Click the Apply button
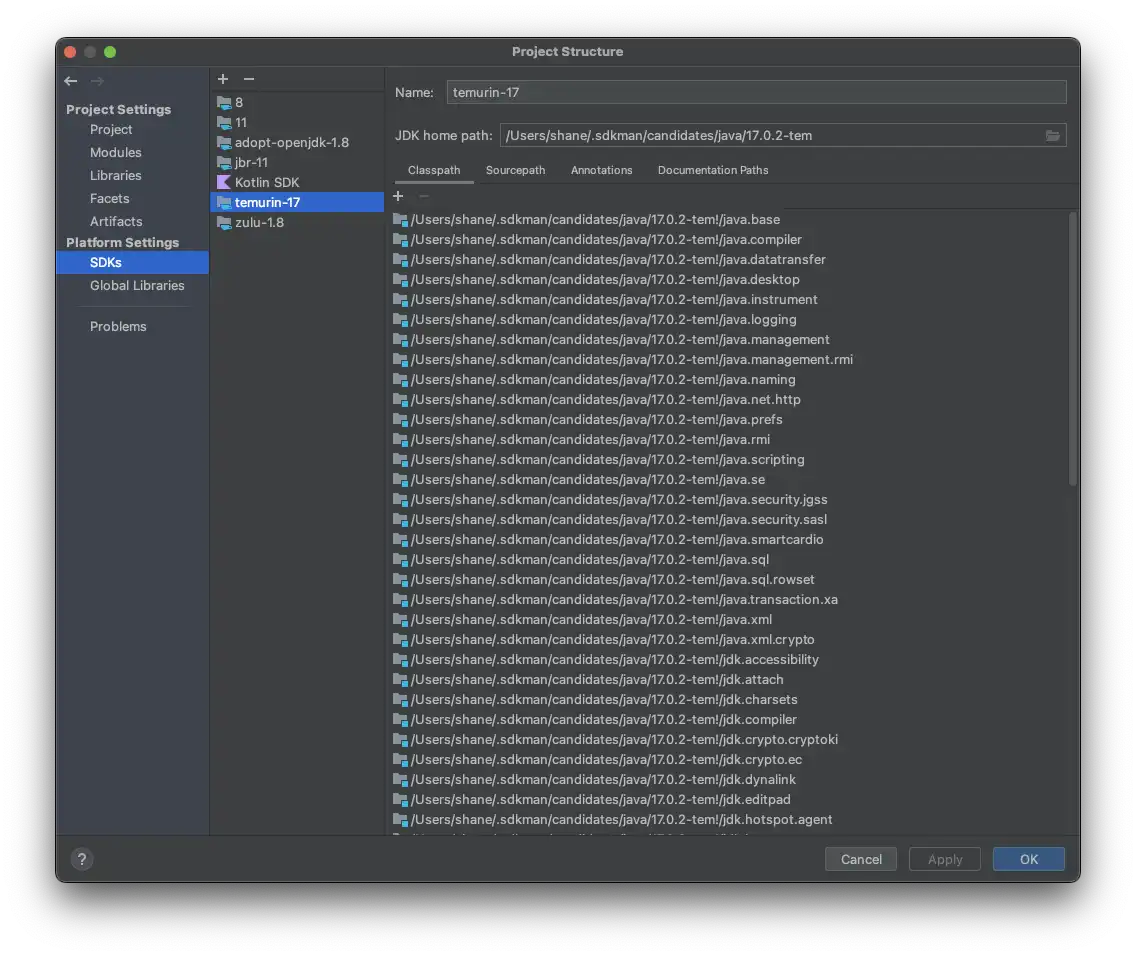Screen dimensions: 1136x956 click(945, 859)
